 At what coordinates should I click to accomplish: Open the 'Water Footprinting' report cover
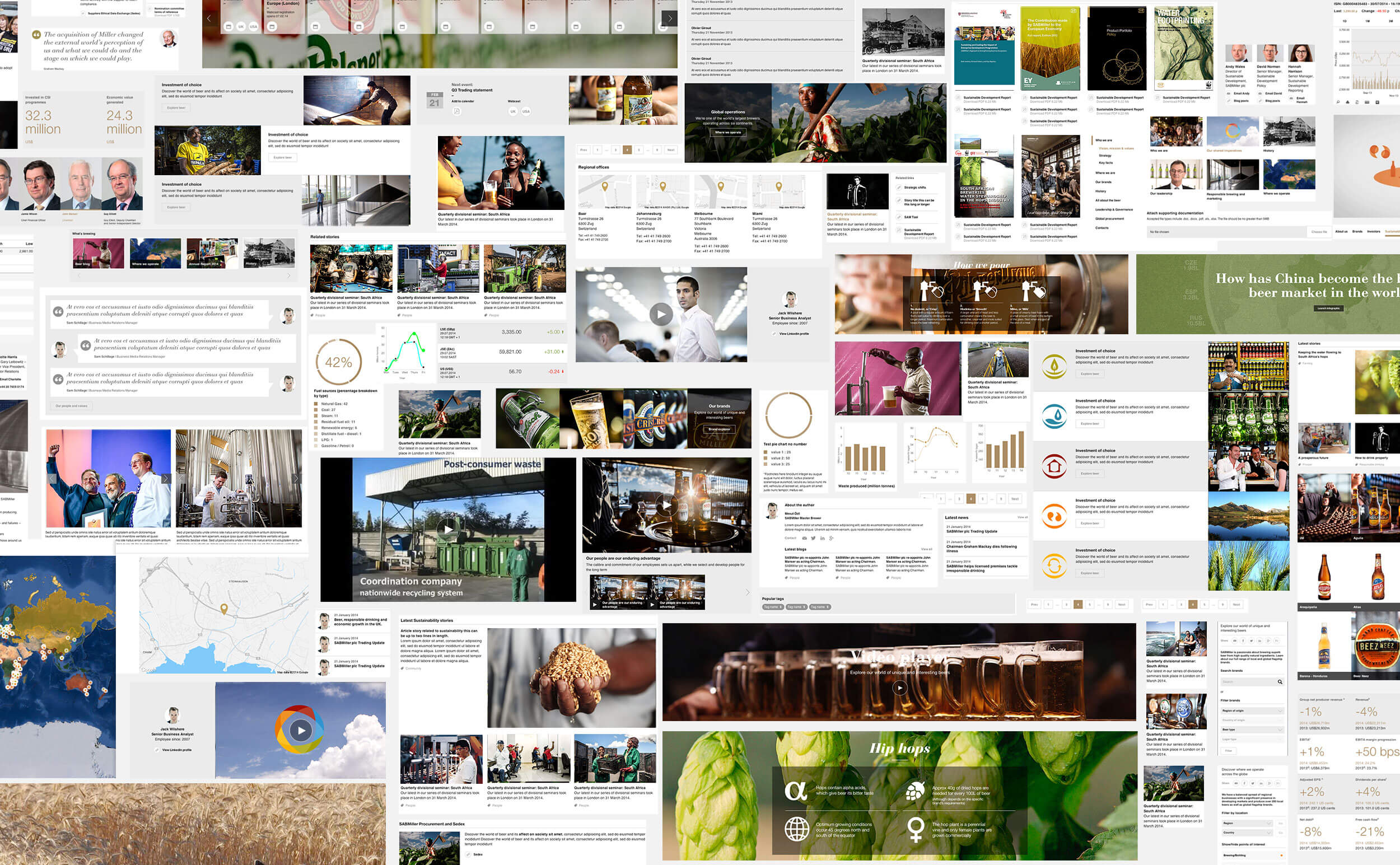click(x=1183, y=49)
